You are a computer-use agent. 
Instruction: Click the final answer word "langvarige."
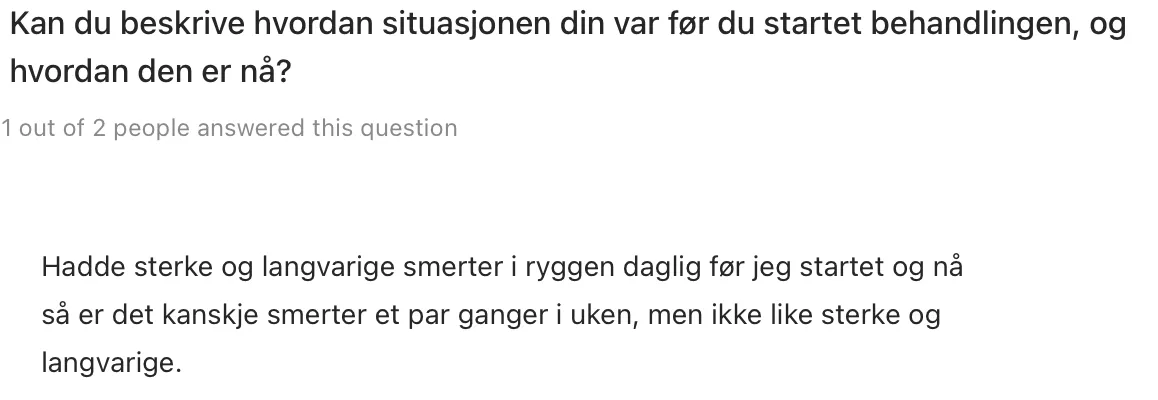tap(112, 363)
